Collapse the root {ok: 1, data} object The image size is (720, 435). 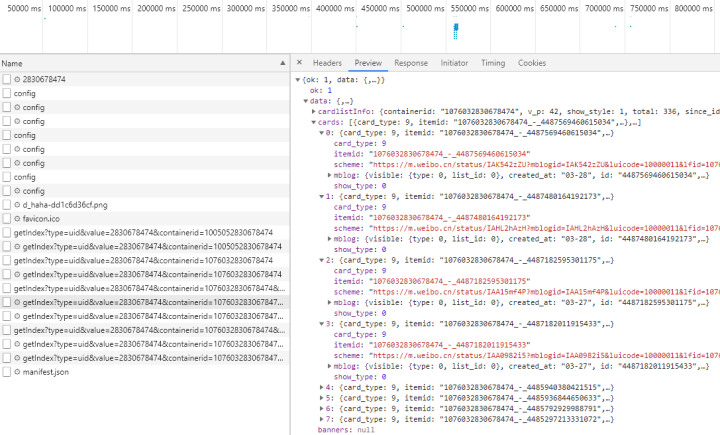298,80
